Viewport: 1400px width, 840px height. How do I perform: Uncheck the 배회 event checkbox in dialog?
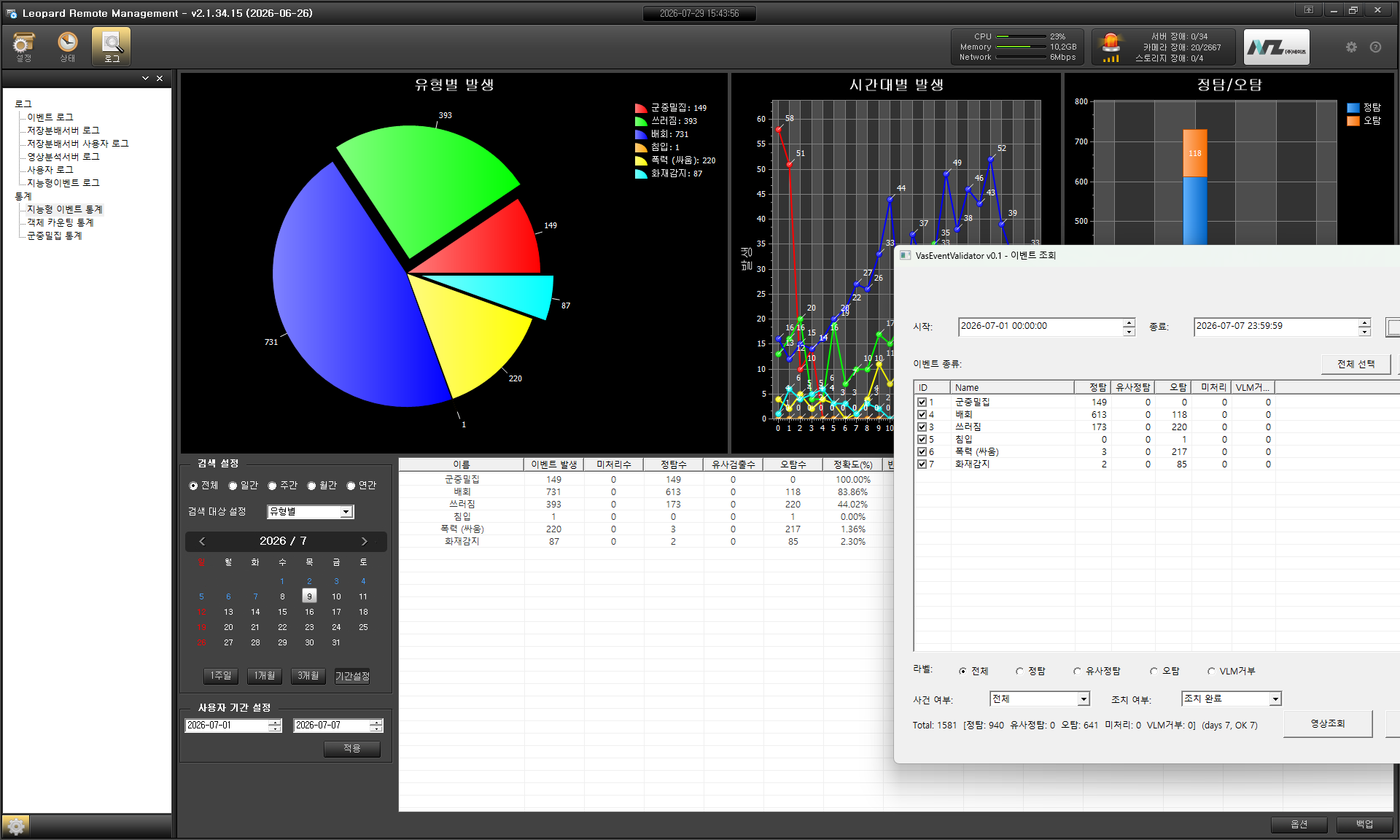coord(922,415)
